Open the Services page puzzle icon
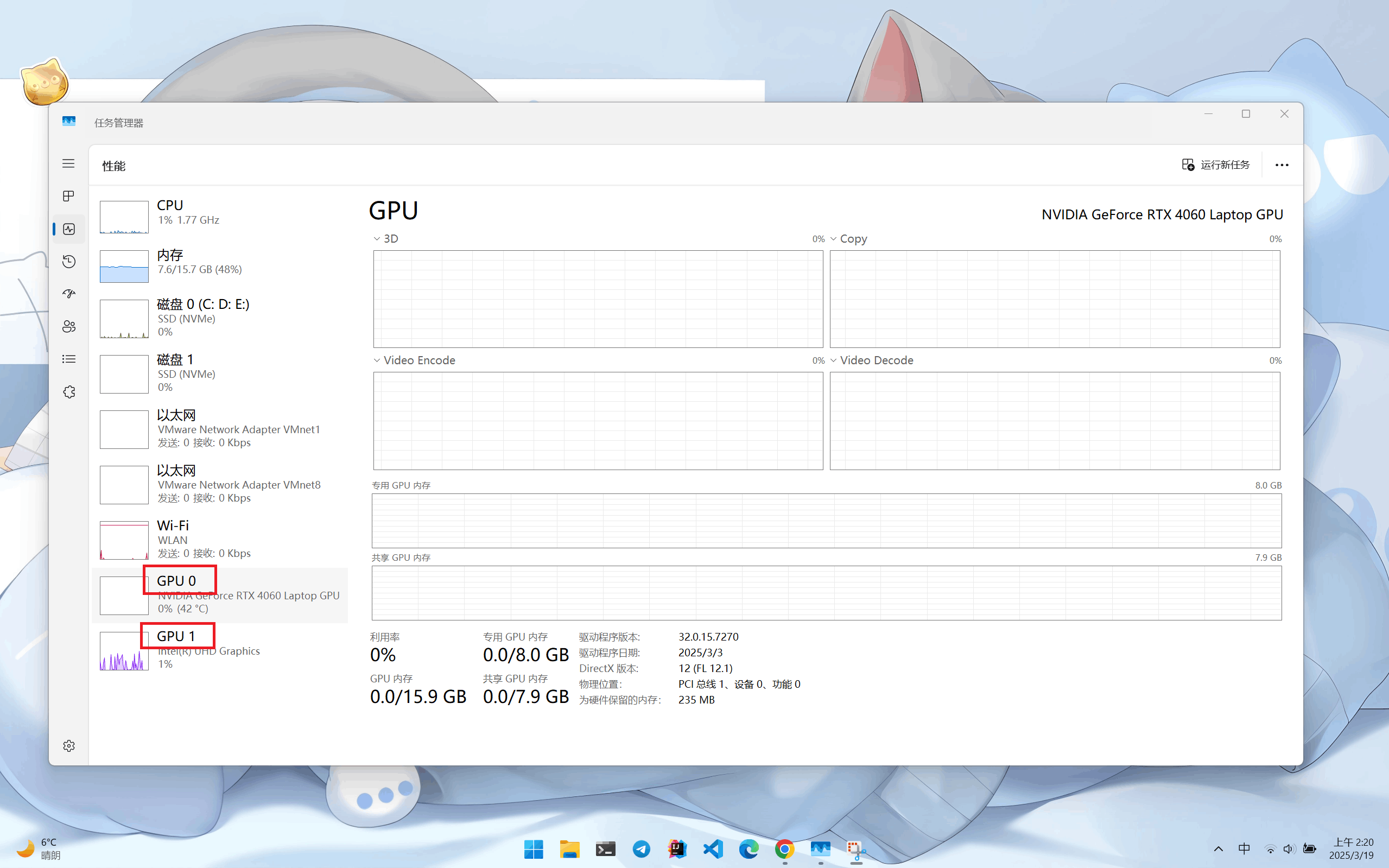1389x868 pixels. pyautogui.click(x=69, y=392)
